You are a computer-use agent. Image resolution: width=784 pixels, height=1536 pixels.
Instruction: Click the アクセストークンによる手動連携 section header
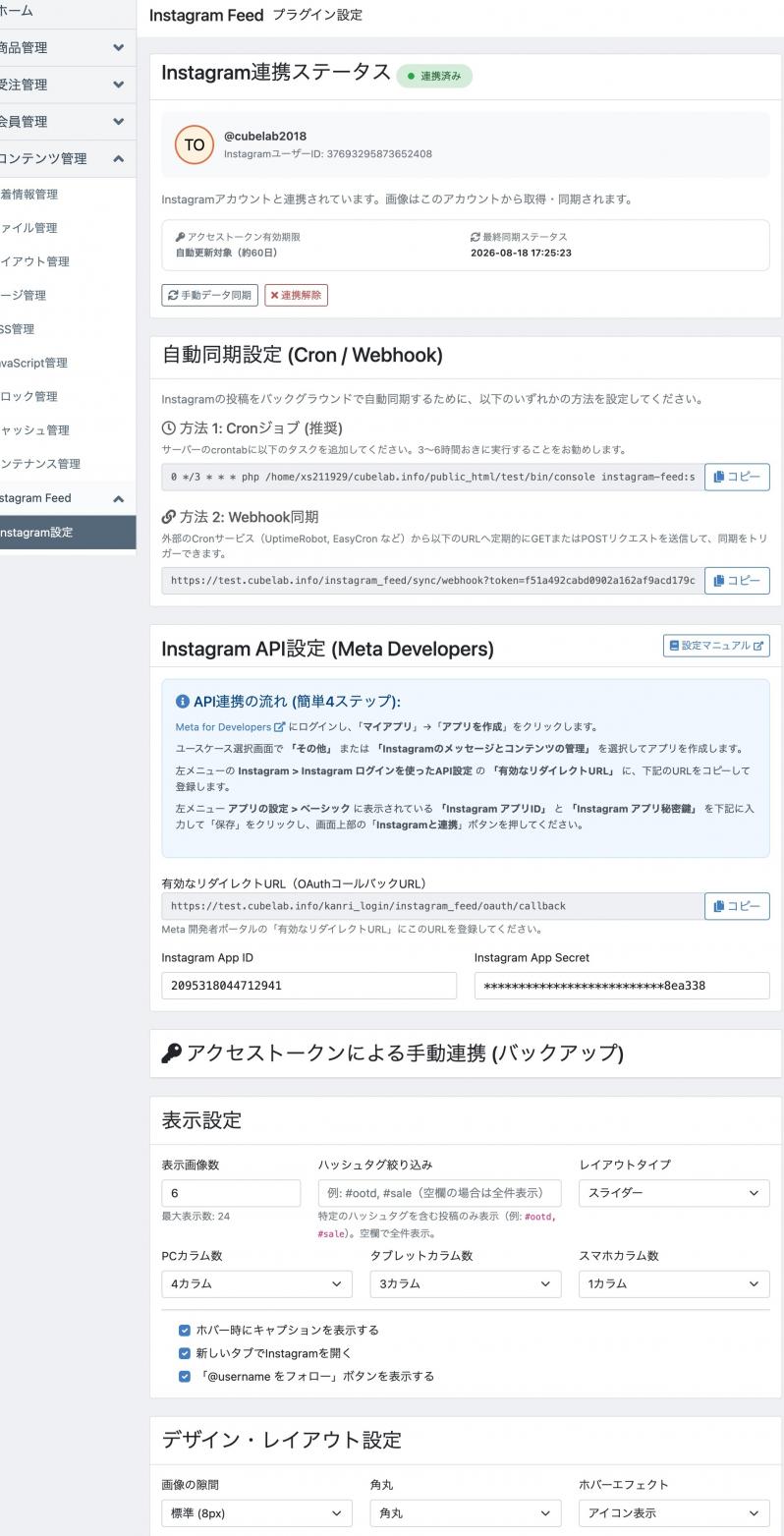pyautogui.click(x=466, y=1053)
